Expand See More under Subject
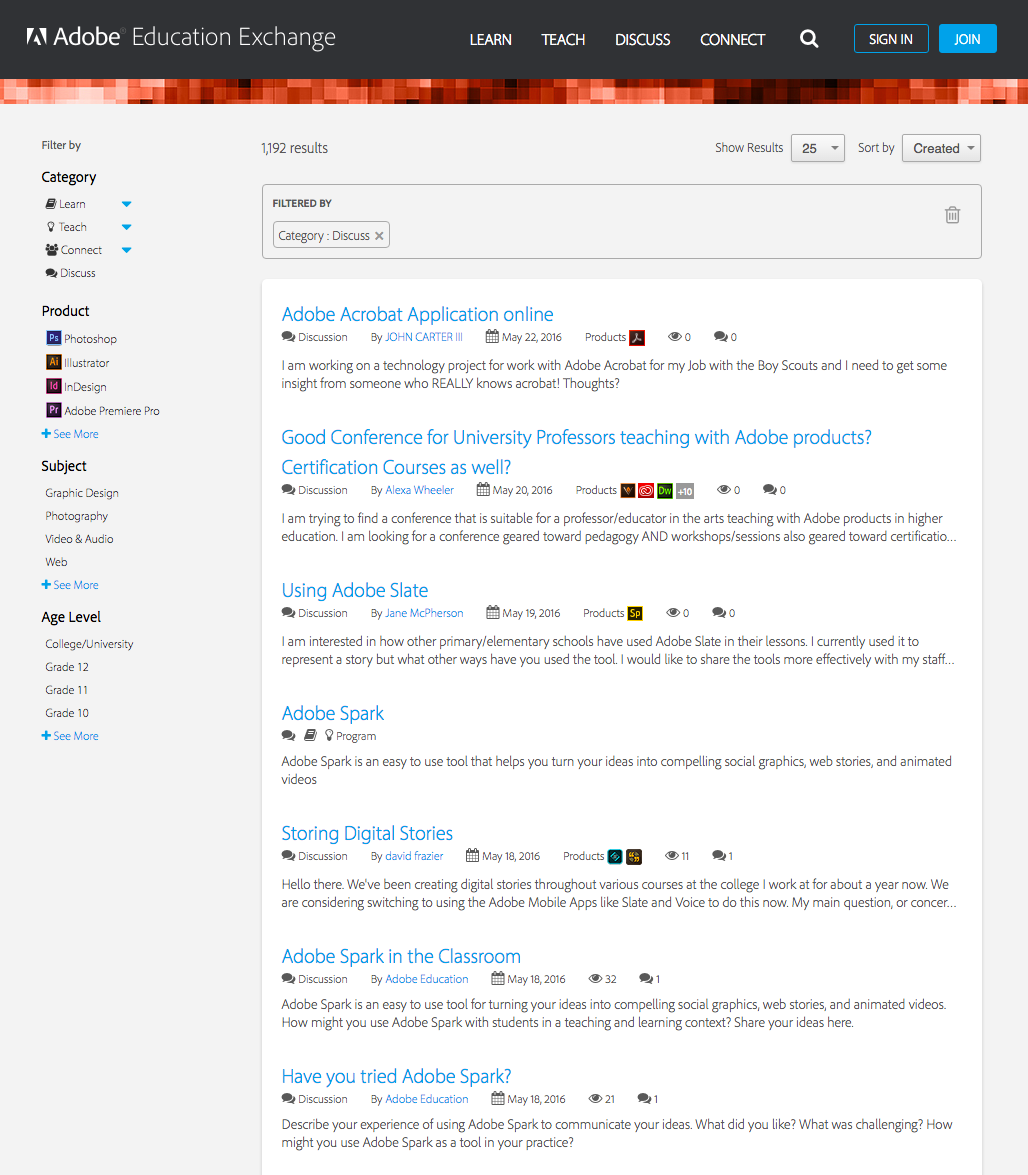The width and height of the screenshot is (1028, 1175). pyautogui.click(x=70, y=585)
